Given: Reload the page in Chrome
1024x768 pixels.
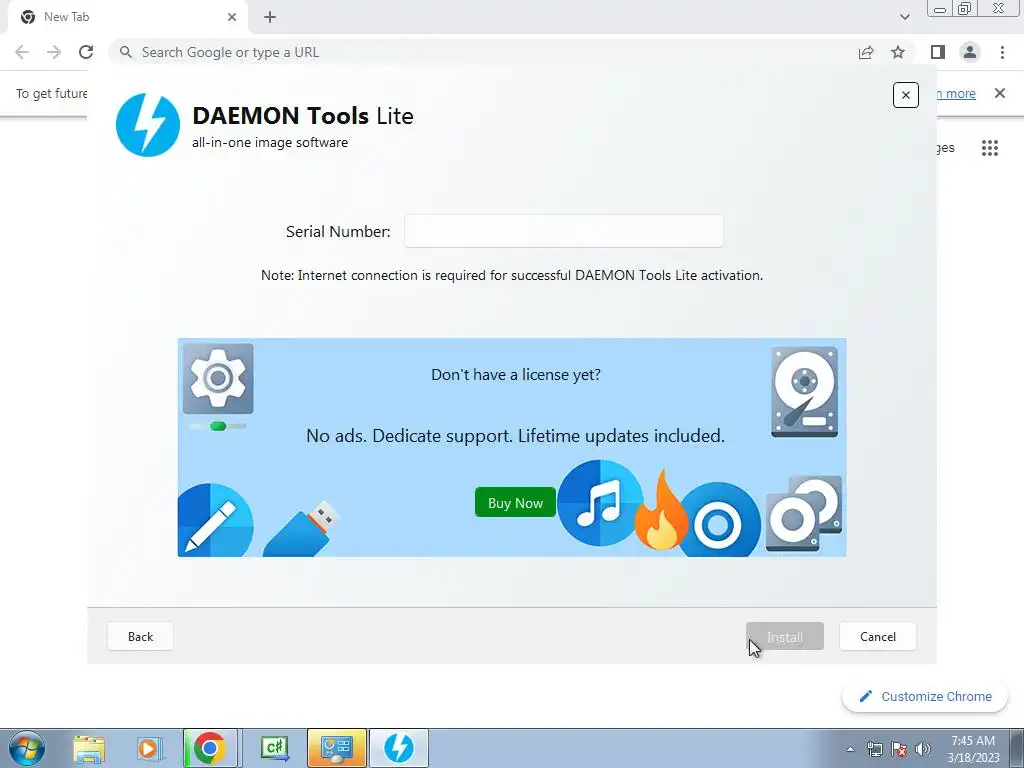Looking at the screenshot, I should pos(86,52).
